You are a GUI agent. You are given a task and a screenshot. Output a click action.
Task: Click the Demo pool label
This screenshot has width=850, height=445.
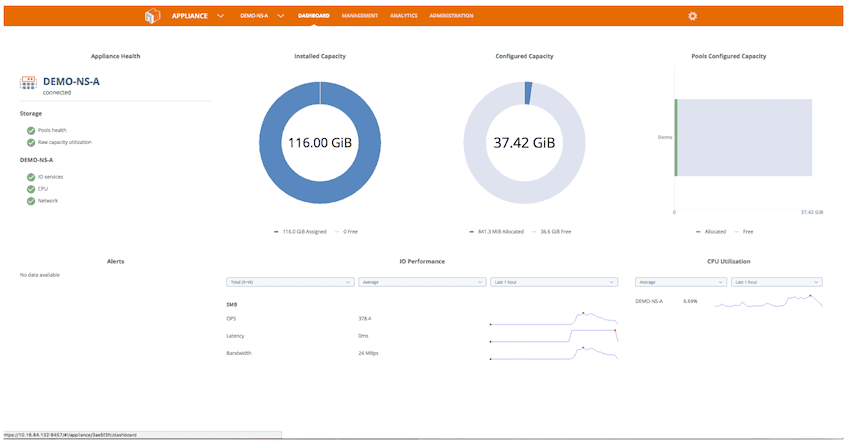coord(664,137)
